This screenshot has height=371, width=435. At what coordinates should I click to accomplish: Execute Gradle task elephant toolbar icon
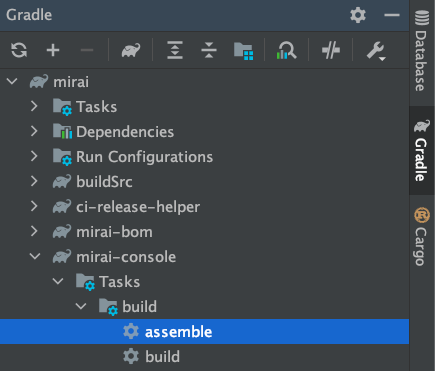tap(131, 50)
